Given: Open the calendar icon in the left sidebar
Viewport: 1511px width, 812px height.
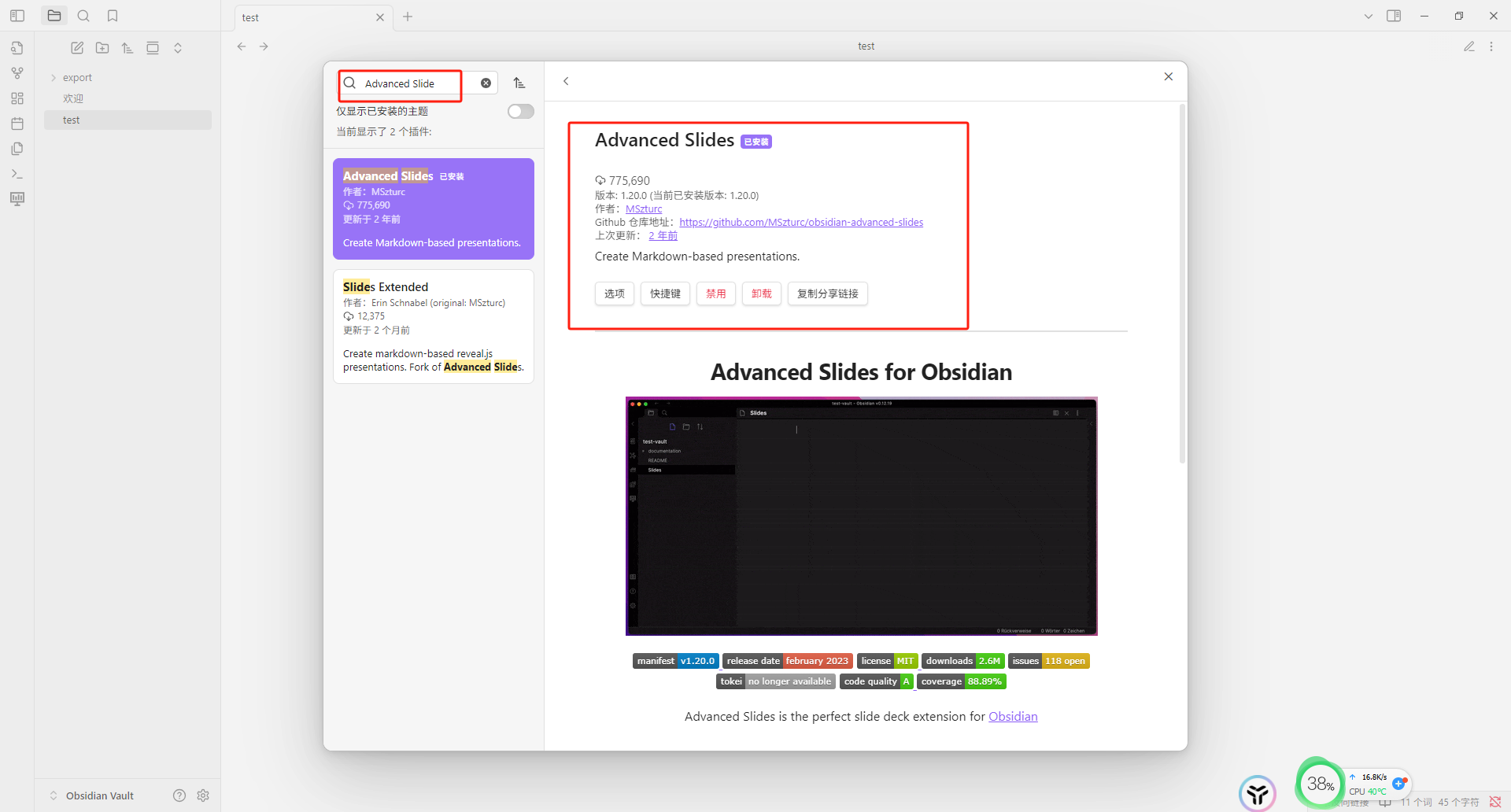Looking at the screenshot, I should pyautogui.click(x=17, y=124).
